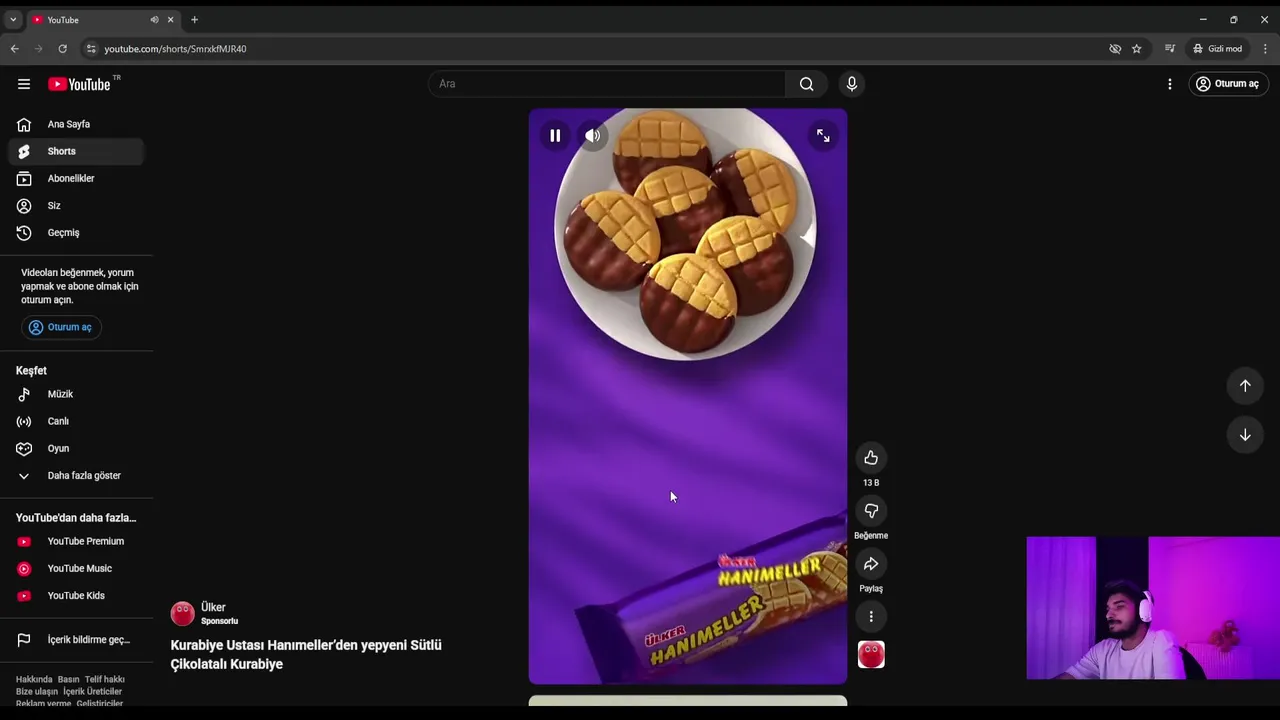Screen dimensions: 1280x720
Task: Focus the Ara search field
Action: click(x=607, y=84)
